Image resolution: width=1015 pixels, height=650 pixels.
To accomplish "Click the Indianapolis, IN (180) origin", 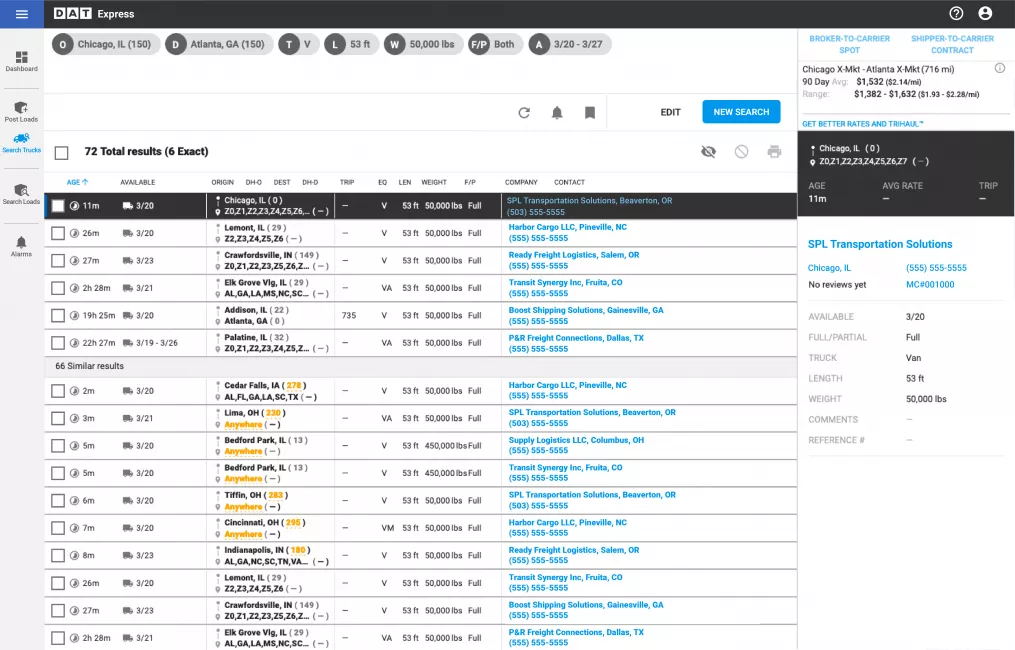I will (x=267, y=550).
